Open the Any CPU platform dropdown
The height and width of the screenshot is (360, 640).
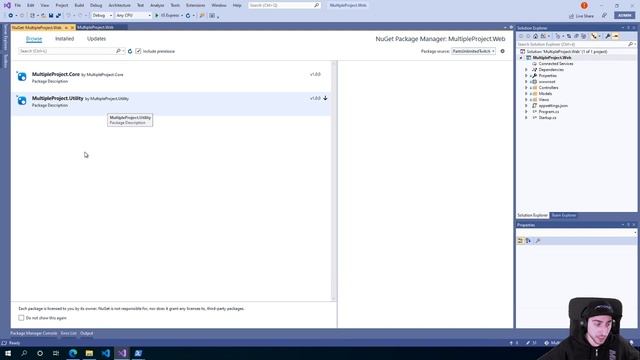point(133,16)
